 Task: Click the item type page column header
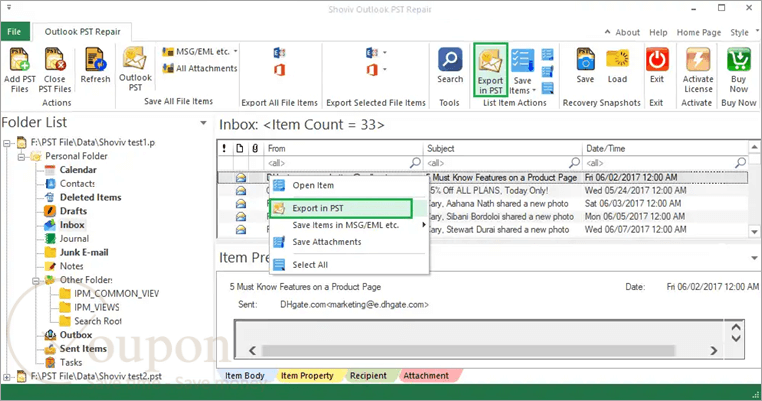240,148
